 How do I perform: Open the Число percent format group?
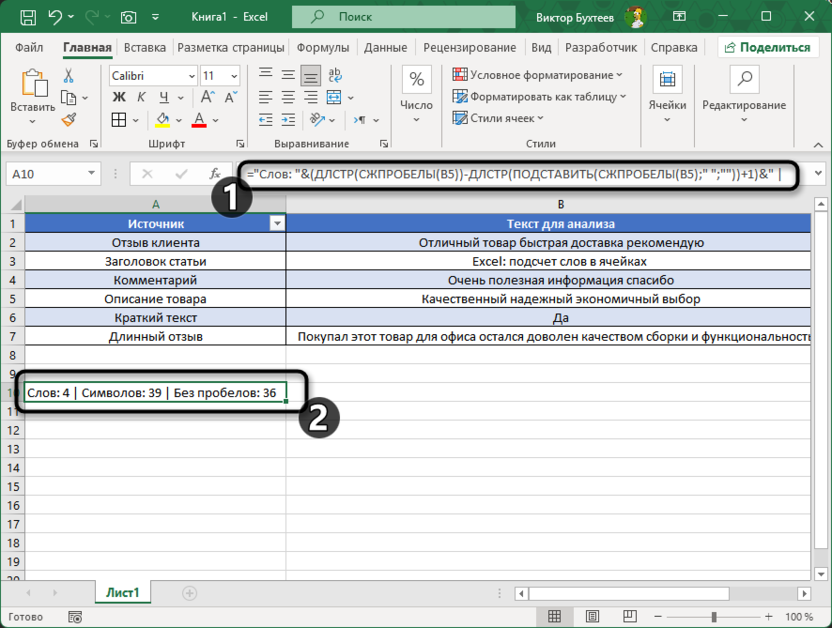click(416, 90)
